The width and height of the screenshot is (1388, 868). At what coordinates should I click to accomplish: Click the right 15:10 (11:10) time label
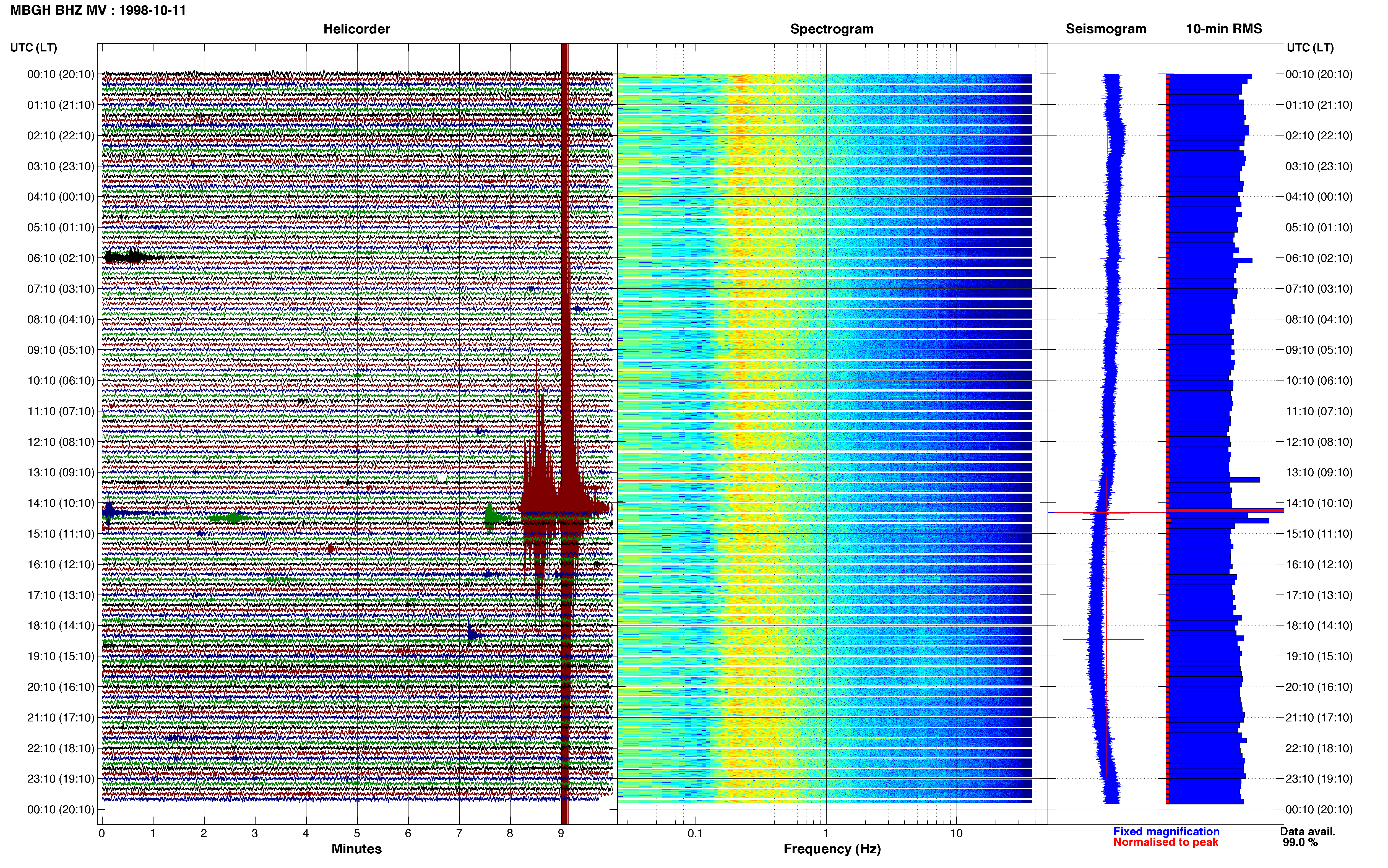(x=1319, y=533)
